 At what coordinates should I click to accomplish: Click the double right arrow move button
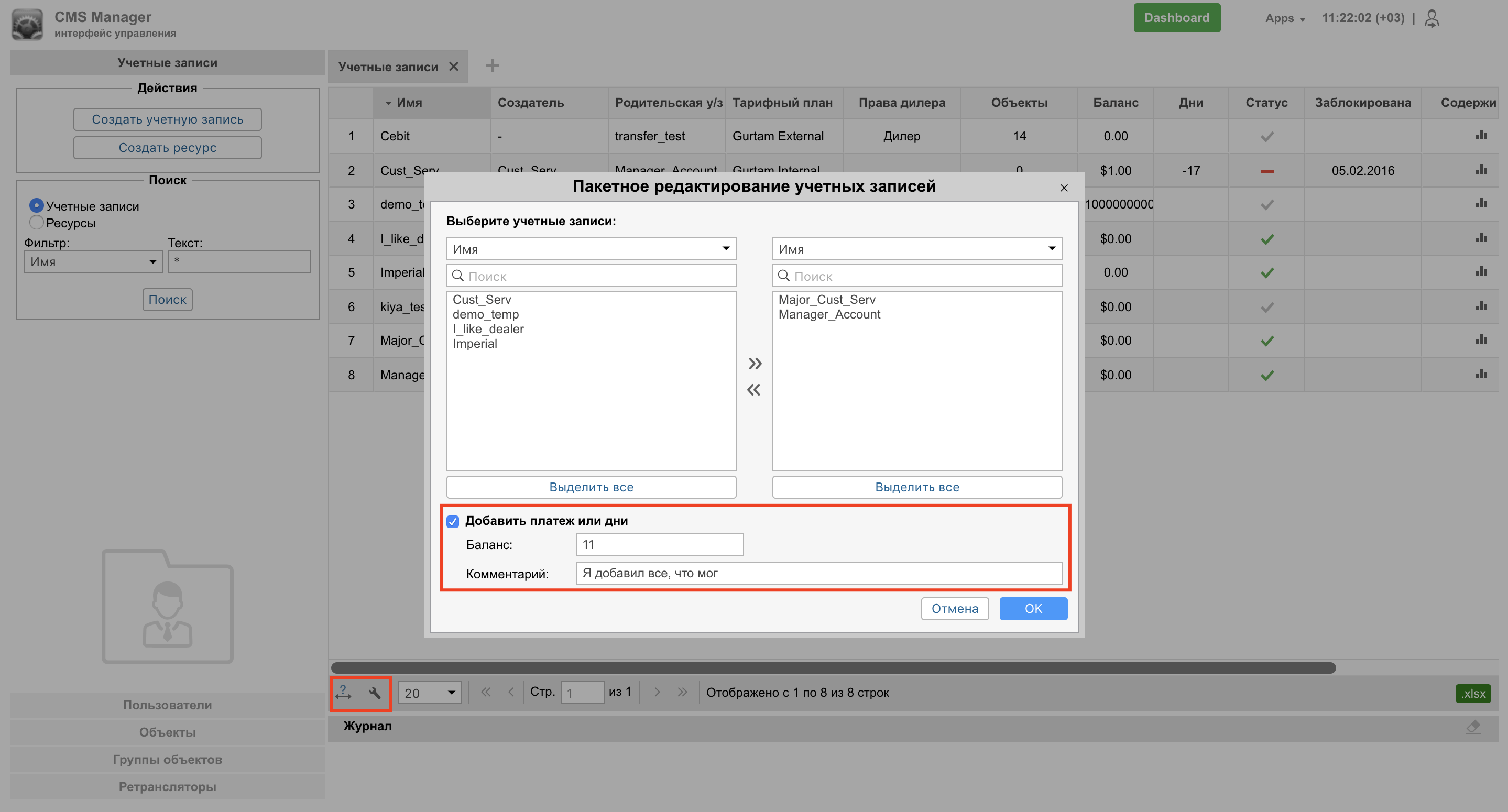[x=755, y=364]
